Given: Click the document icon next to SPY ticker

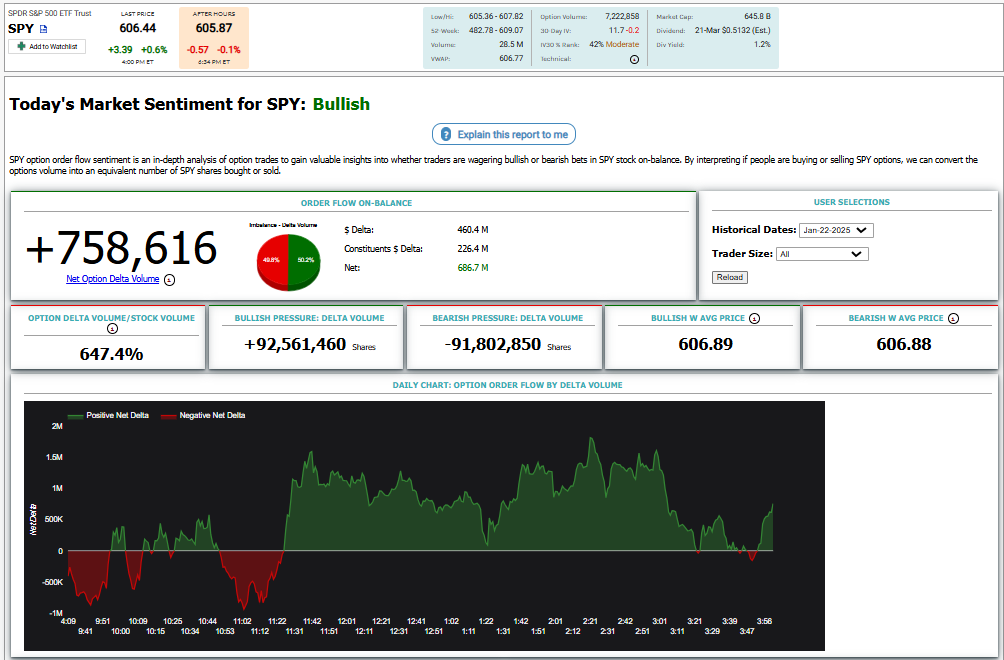Looking at the screenshot, I should pyautogui.click(x=44, y=29).
